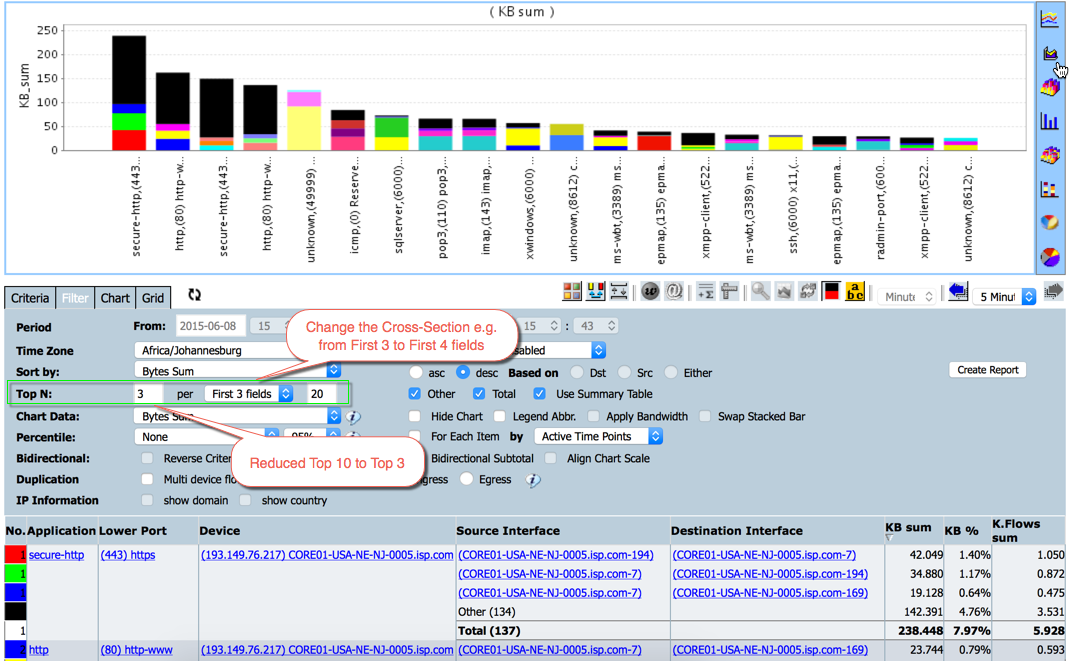Open the (443) https port link
The width and height of the screenshot is (1070, 661).
(128, 555)
